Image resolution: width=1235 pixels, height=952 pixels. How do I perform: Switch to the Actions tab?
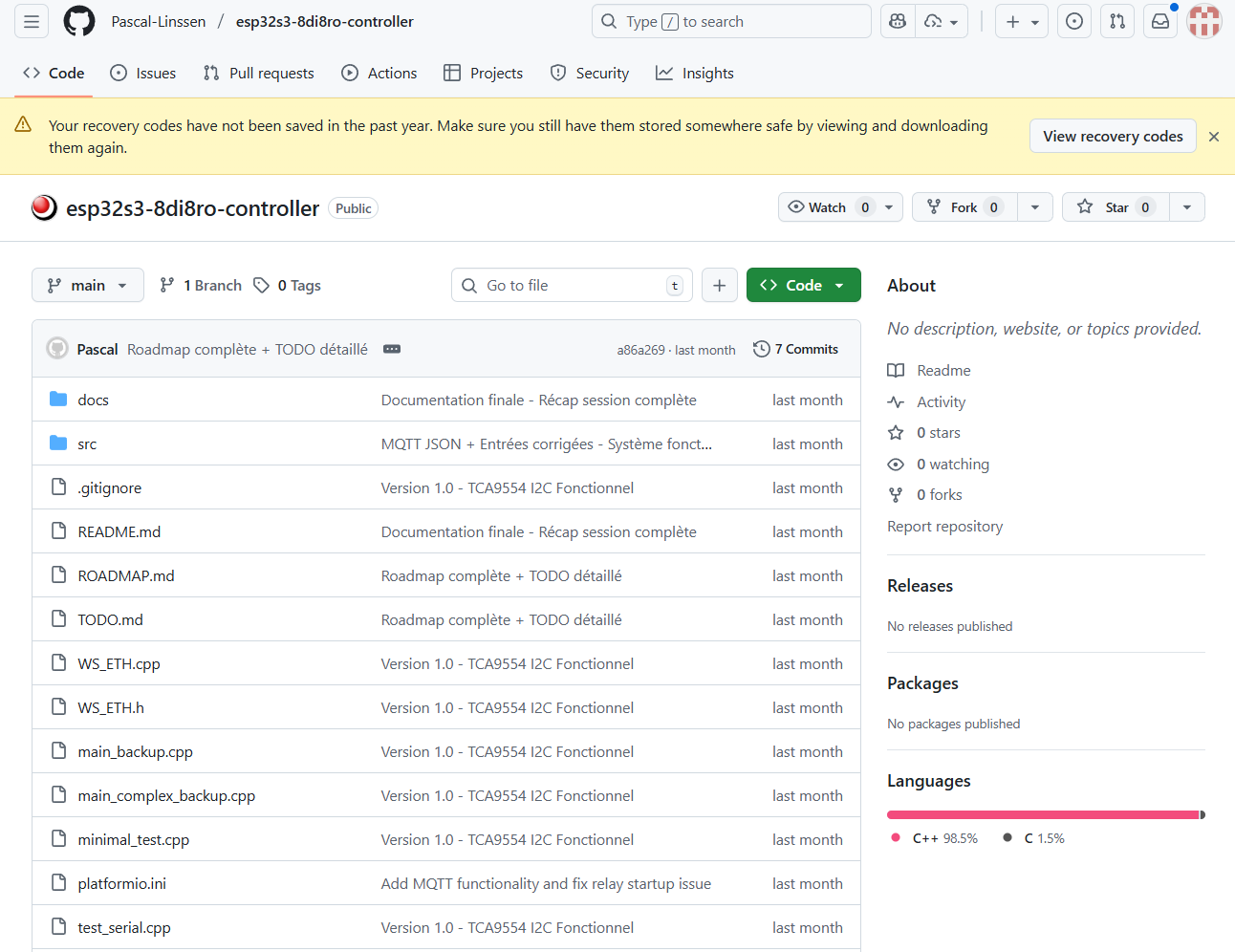[379, 74]
